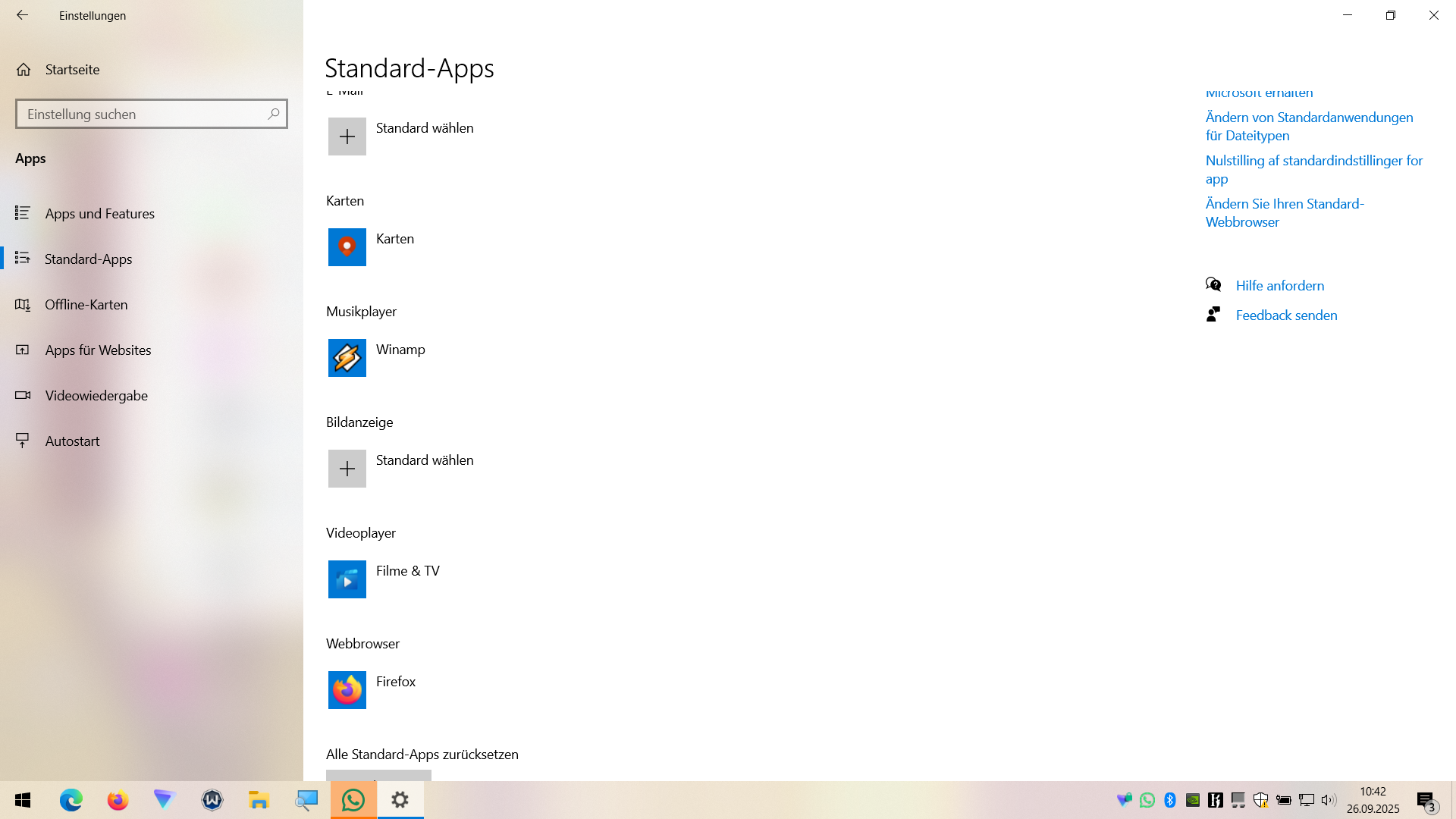Open the Videowiedergabe settings
The height and width of the screenshot is (819, 1456).
tap(96, 396)
